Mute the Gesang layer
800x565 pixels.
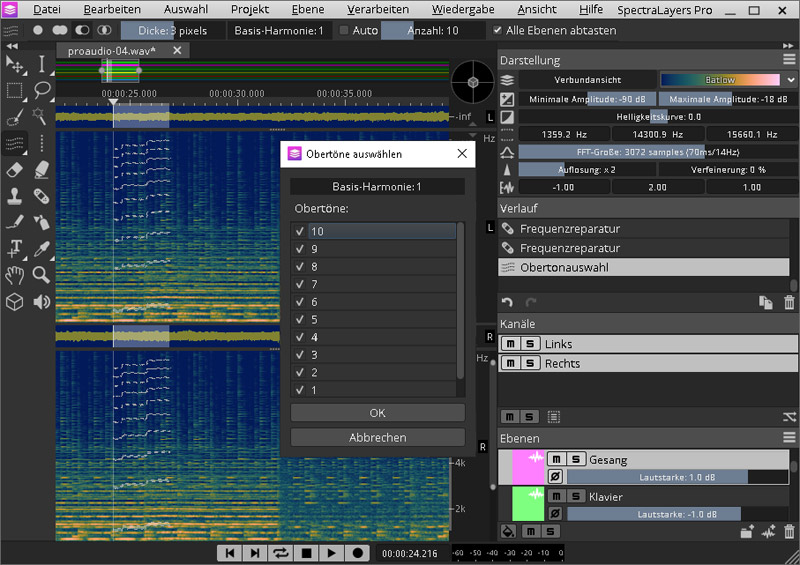[555, 460]
